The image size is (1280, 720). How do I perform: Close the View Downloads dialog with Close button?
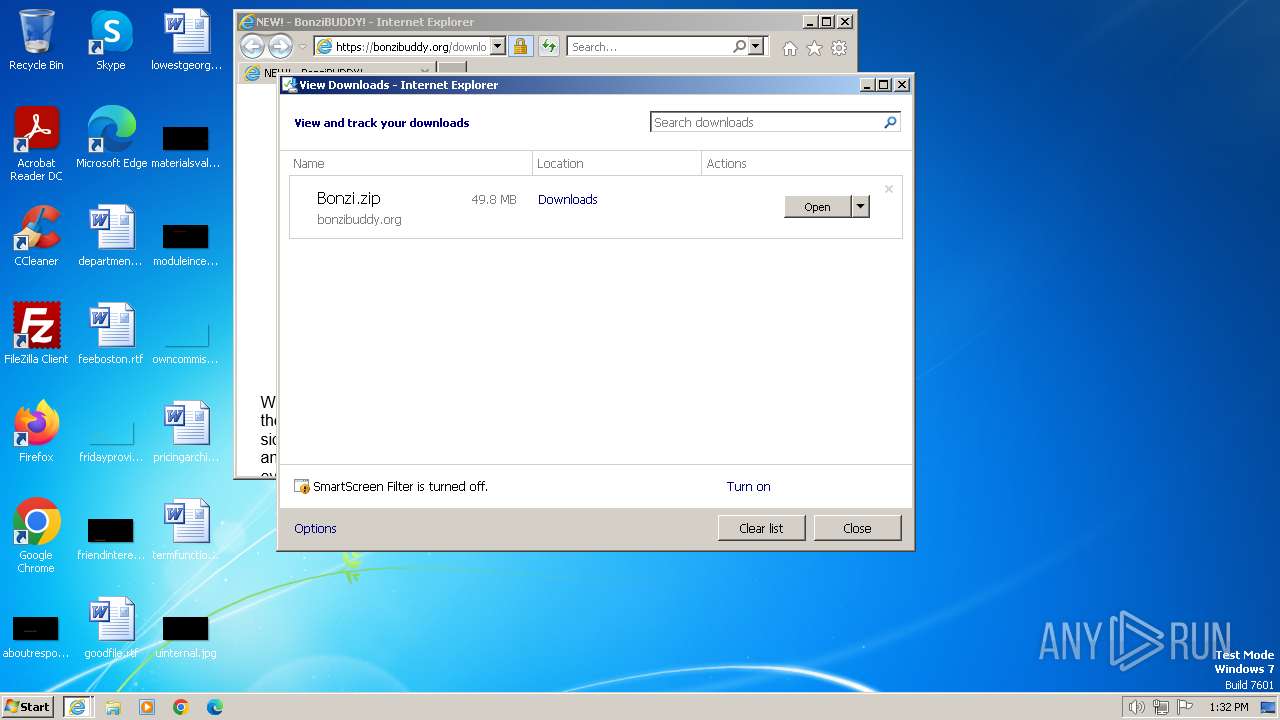pos(857,528)
